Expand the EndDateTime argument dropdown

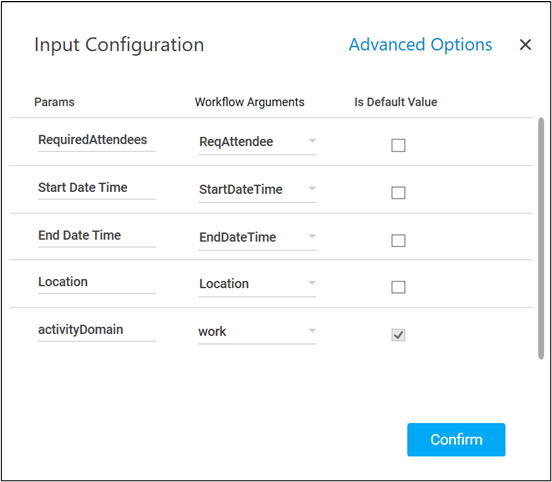pyautogui.click(x=312, y=236)
